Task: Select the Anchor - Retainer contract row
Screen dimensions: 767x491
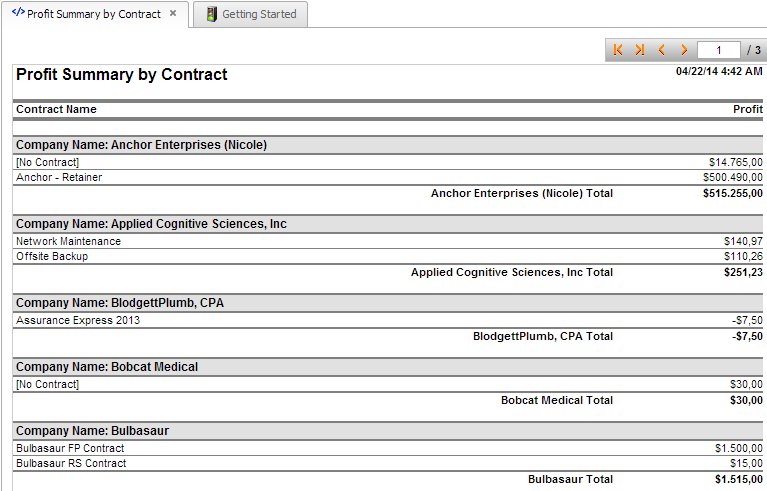Action: [x=388, y=177]
